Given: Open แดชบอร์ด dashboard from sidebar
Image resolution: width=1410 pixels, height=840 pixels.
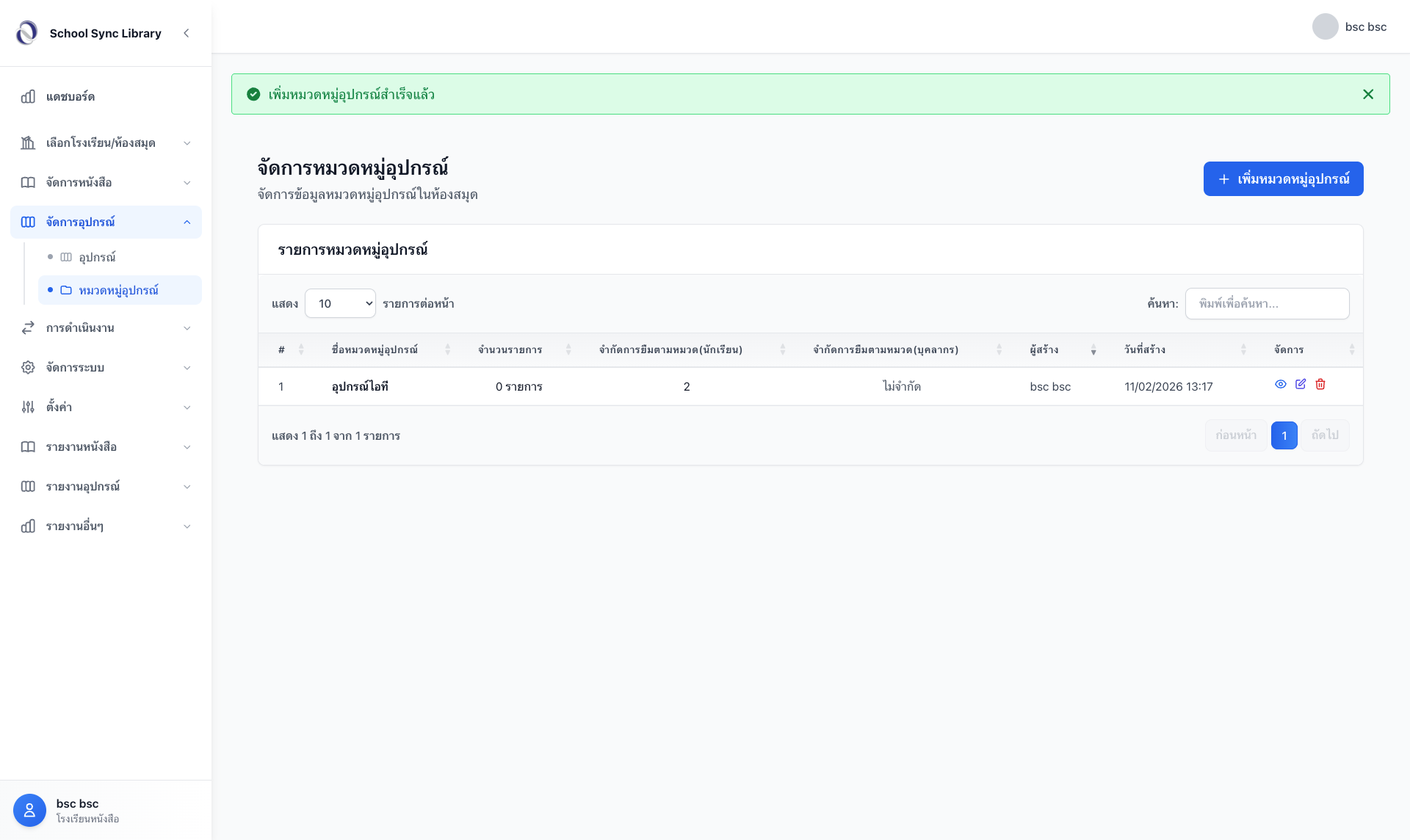Looking at the screenshot, I should click(70, 96).
